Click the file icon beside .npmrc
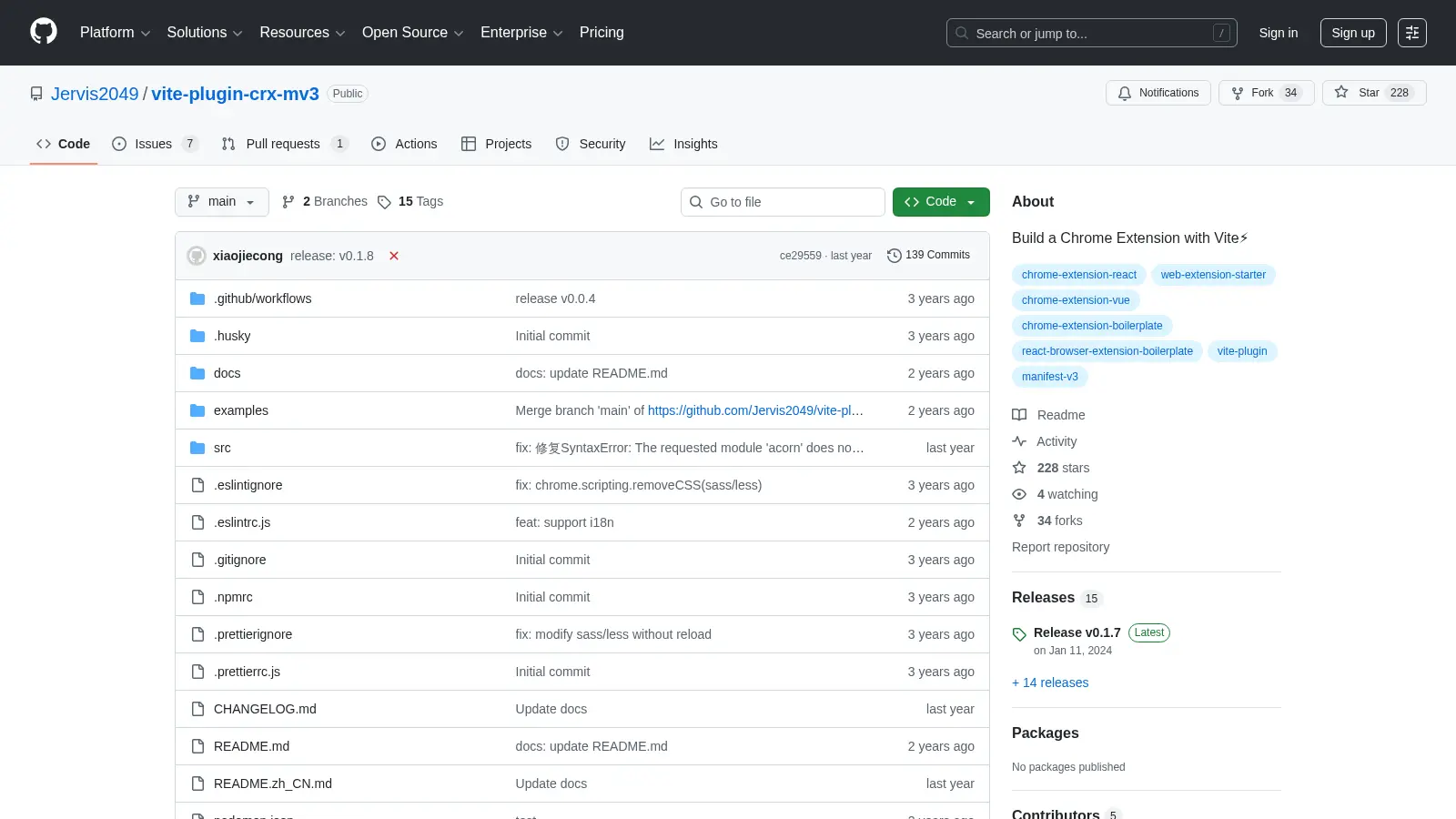 coord(197,597)
